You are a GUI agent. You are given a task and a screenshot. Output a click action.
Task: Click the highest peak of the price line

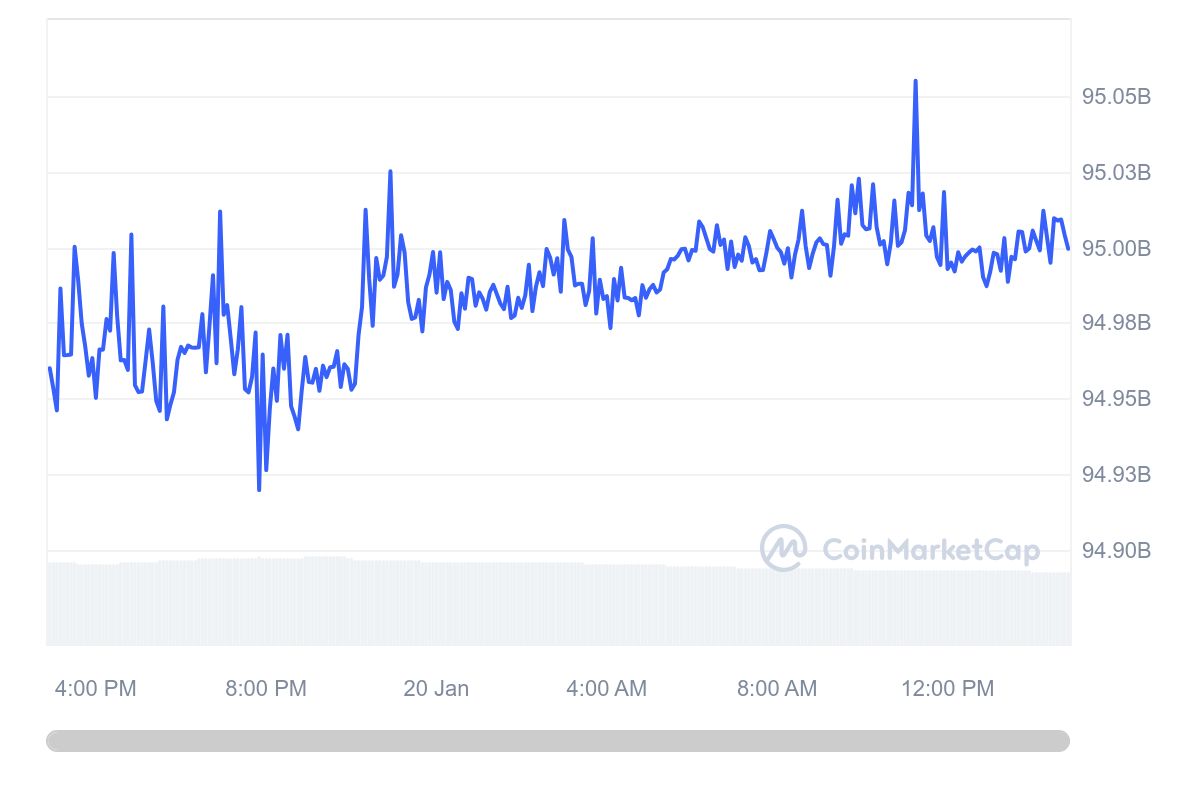[x=915, y=81]
